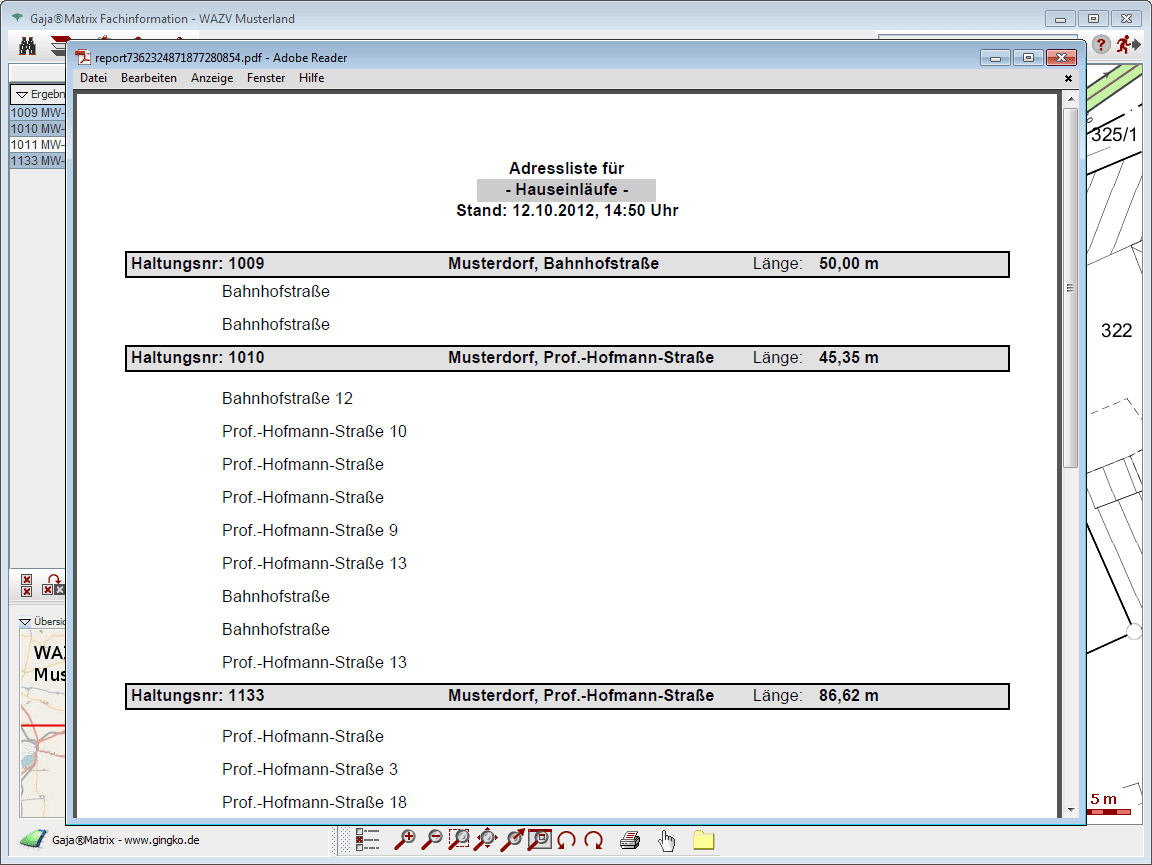Click the binoculars search icon
This screenshot has height=865, width=1152.
pos(28,46)
